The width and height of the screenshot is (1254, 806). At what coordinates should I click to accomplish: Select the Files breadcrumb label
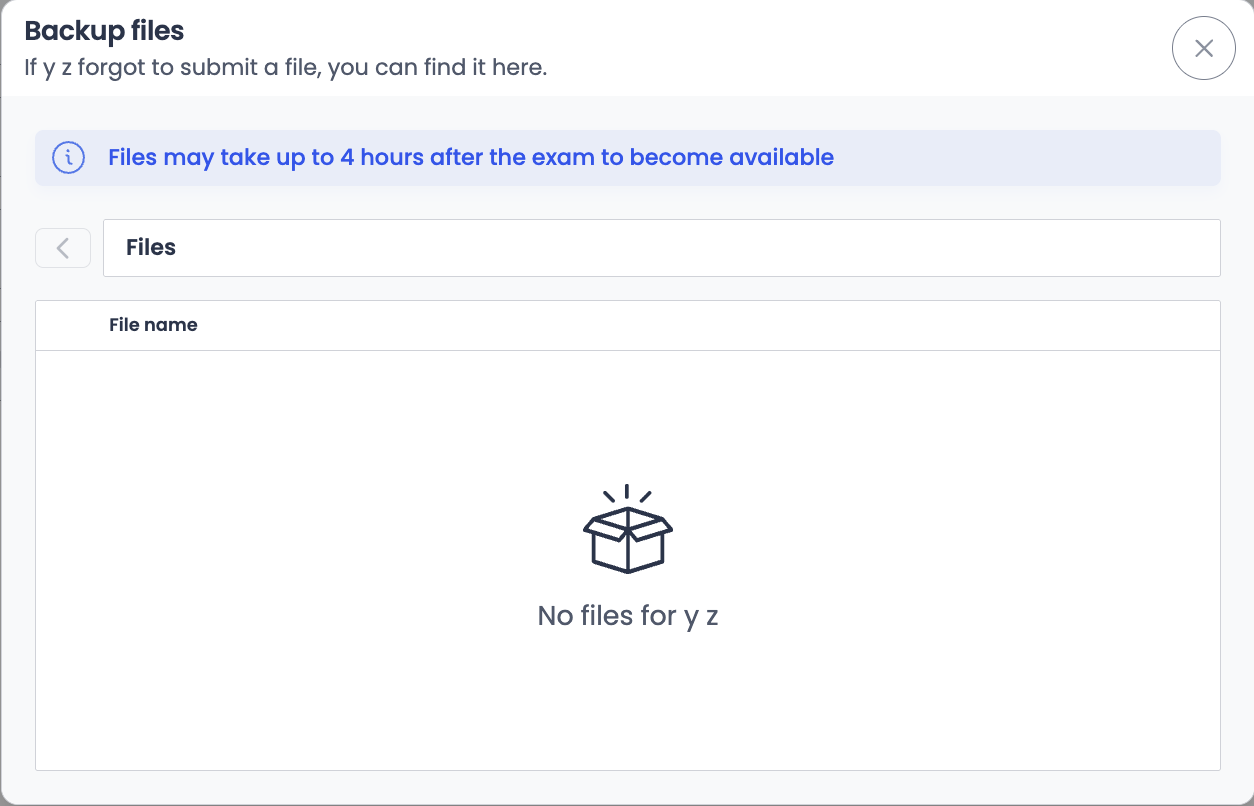pyautogui.click(x=151, y=248)
